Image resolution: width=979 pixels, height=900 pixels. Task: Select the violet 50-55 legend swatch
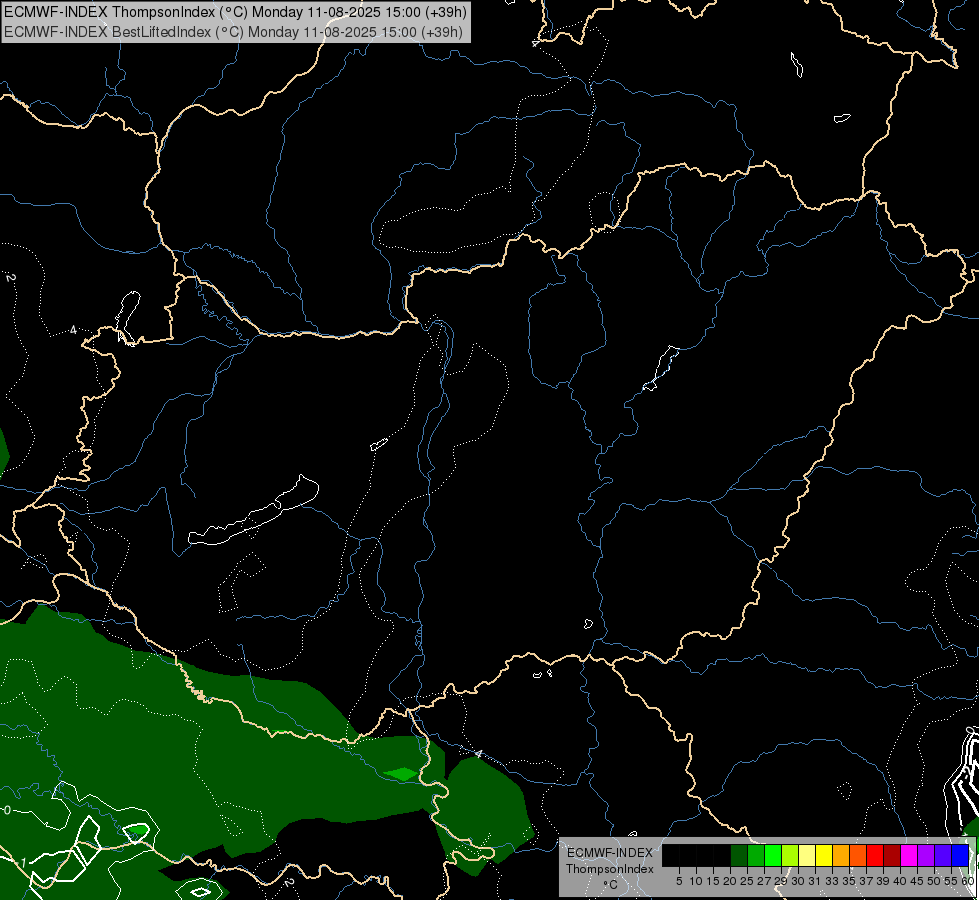pyautogui.click(x=943, y=855)
